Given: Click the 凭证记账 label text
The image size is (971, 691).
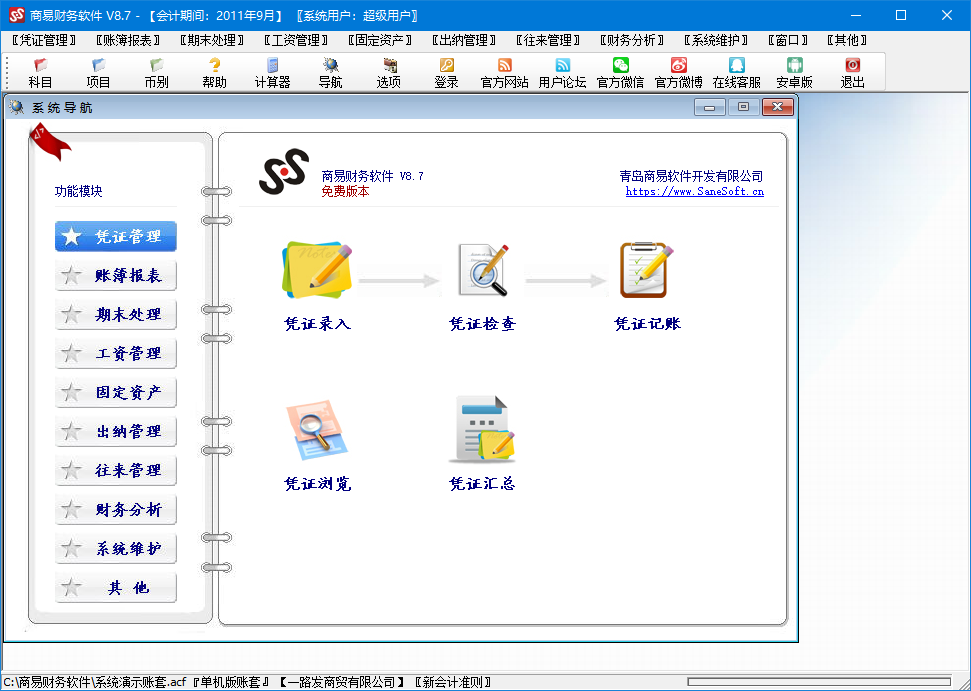Looking at the screenshot, I should click(647, 323).
